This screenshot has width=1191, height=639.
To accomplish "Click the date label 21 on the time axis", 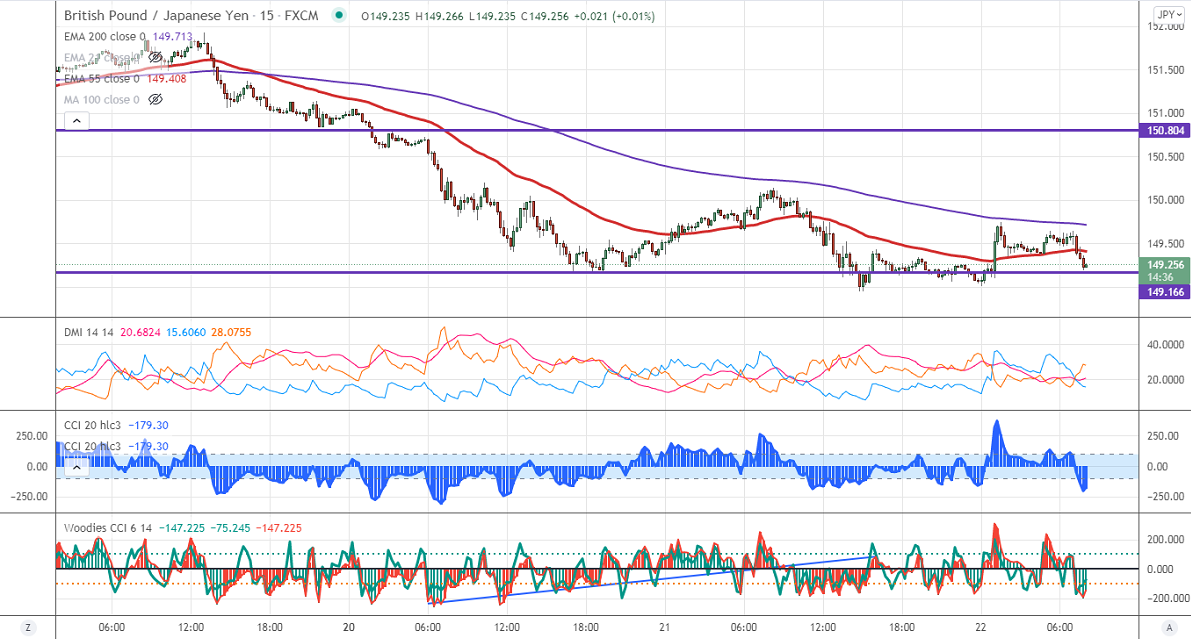I will click(665, 628).
